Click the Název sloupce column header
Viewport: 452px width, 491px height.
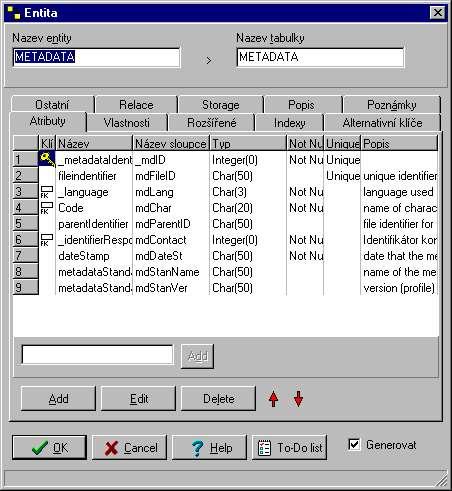171,143
